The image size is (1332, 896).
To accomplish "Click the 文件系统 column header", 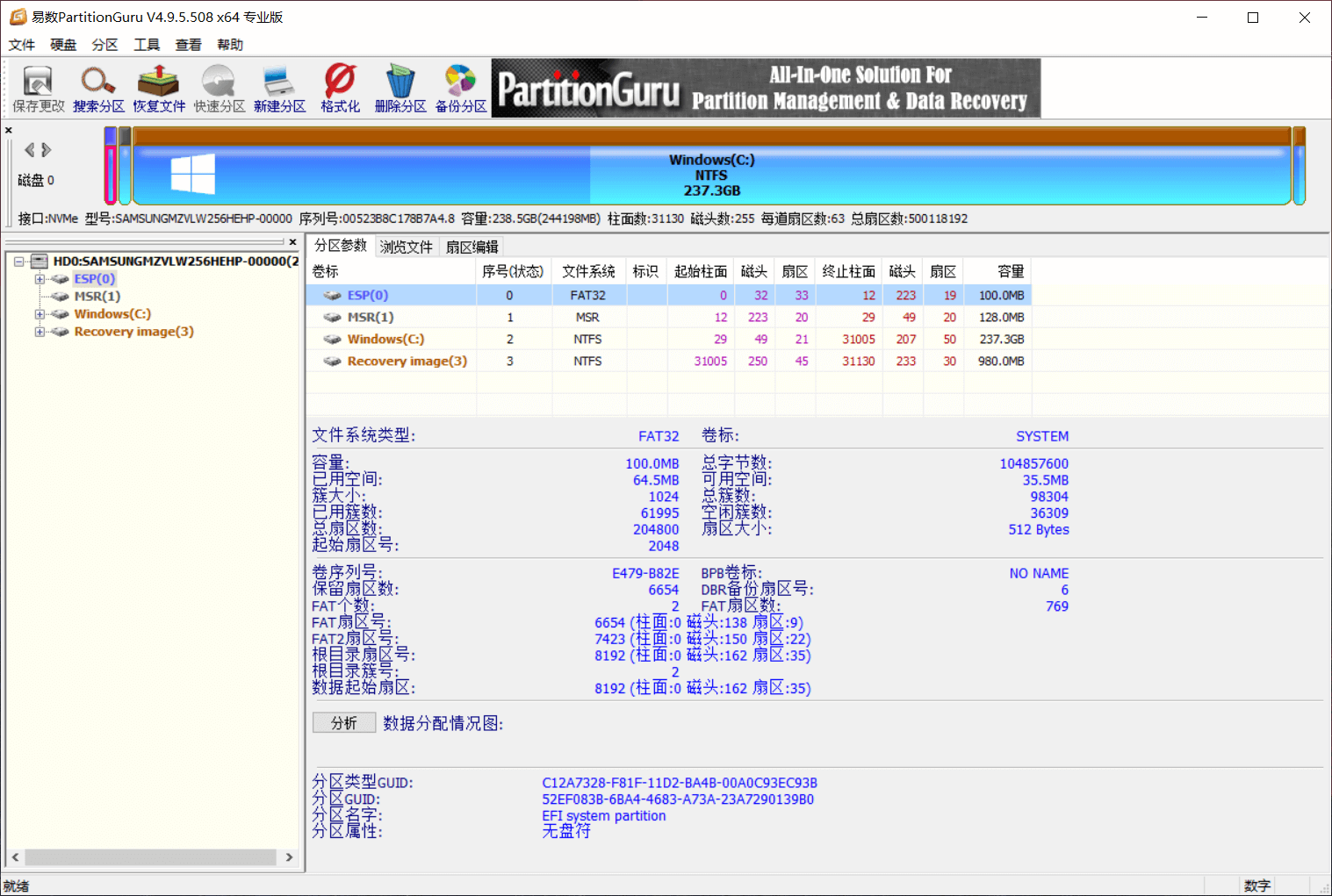I will [589, 272].
